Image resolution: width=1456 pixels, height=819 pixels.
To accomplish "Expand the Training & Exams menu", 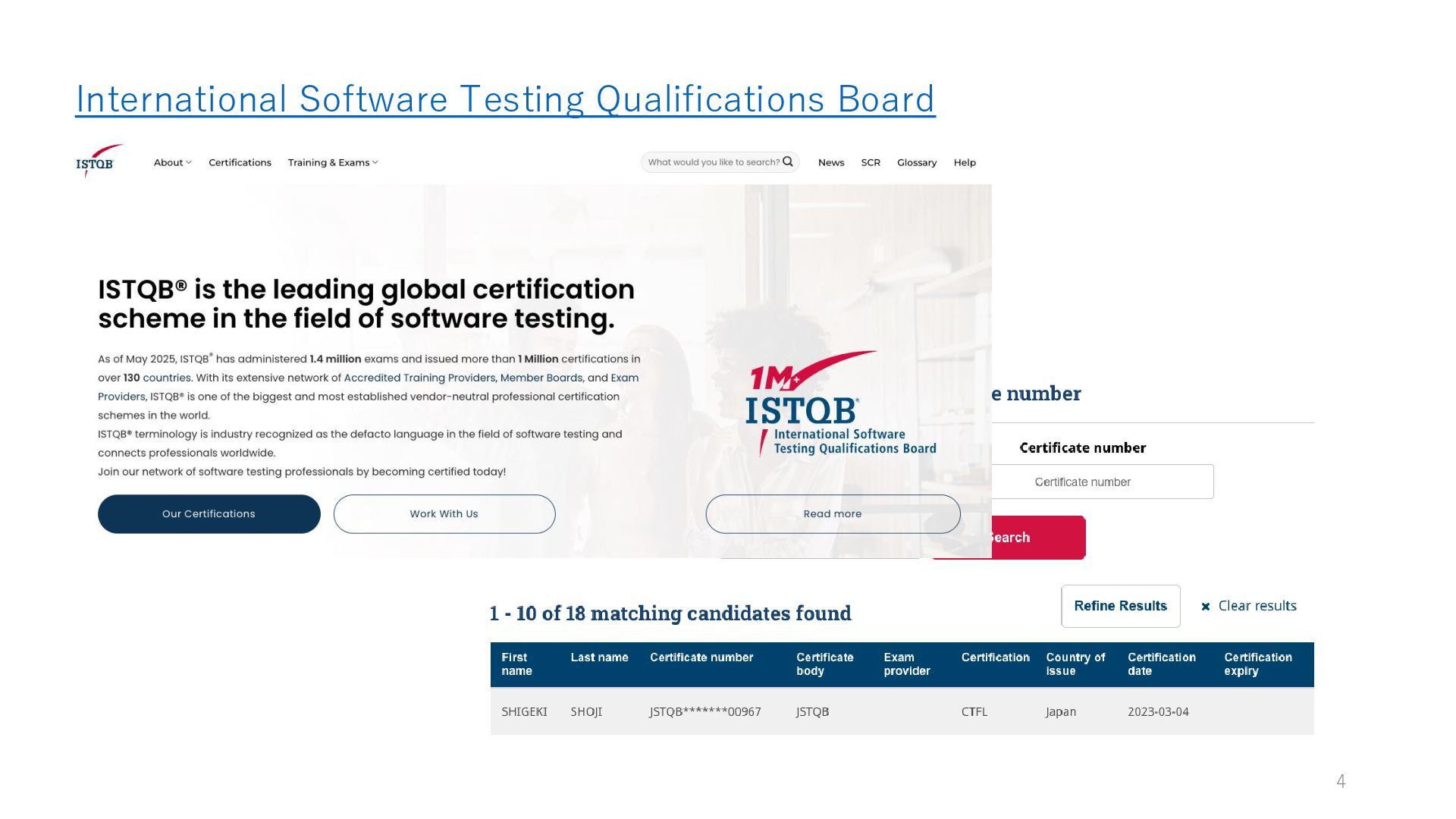I will 333,162.
